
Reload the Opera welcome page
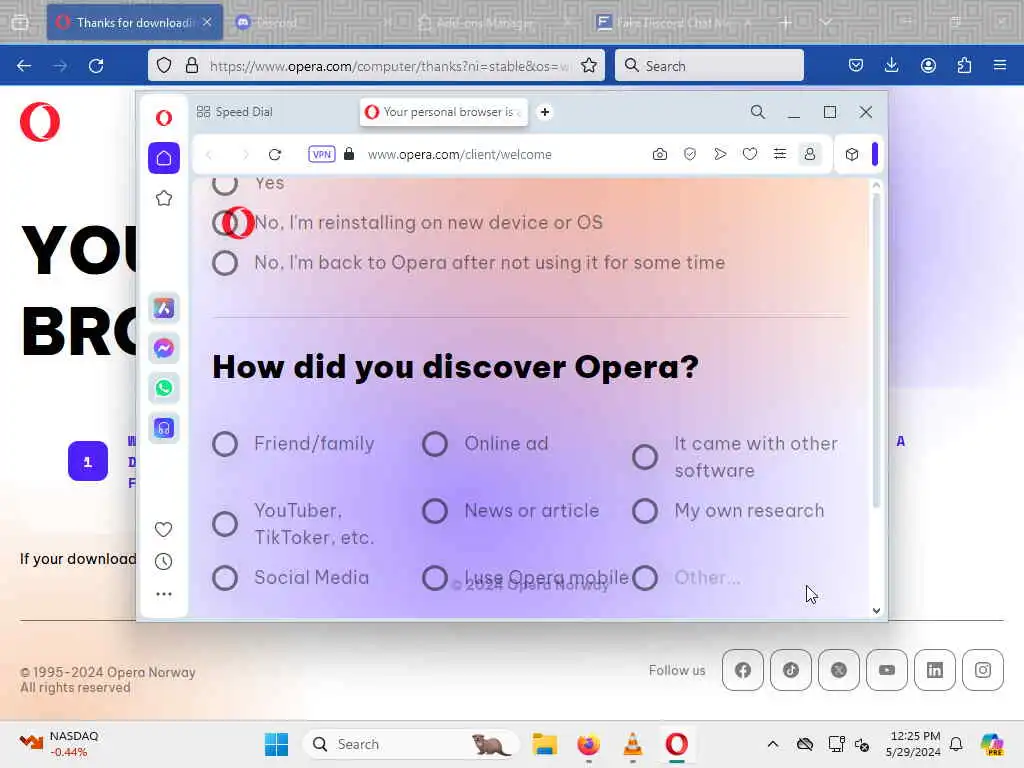click(275, 155)
